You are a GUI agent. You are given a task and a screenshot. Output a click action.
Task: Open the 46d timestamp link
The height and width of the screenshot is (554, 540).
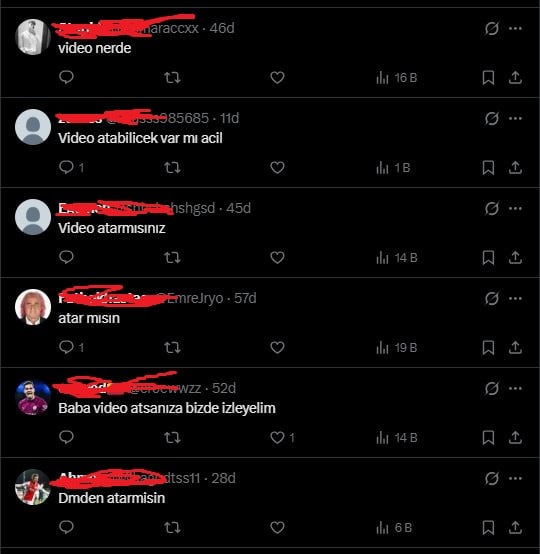(x=222, y=28)
